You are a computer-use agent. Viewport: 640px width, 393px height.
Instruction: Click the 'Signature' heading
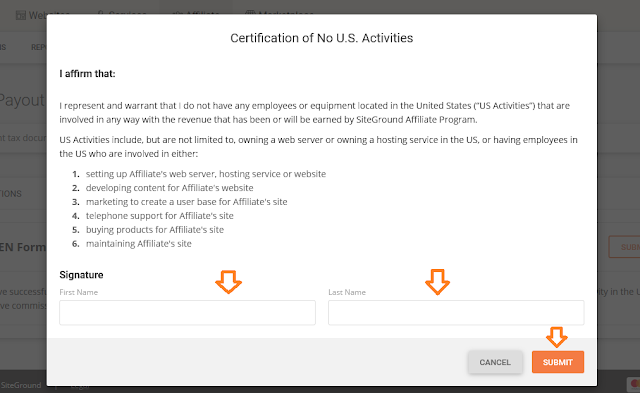tap(81, 275)
